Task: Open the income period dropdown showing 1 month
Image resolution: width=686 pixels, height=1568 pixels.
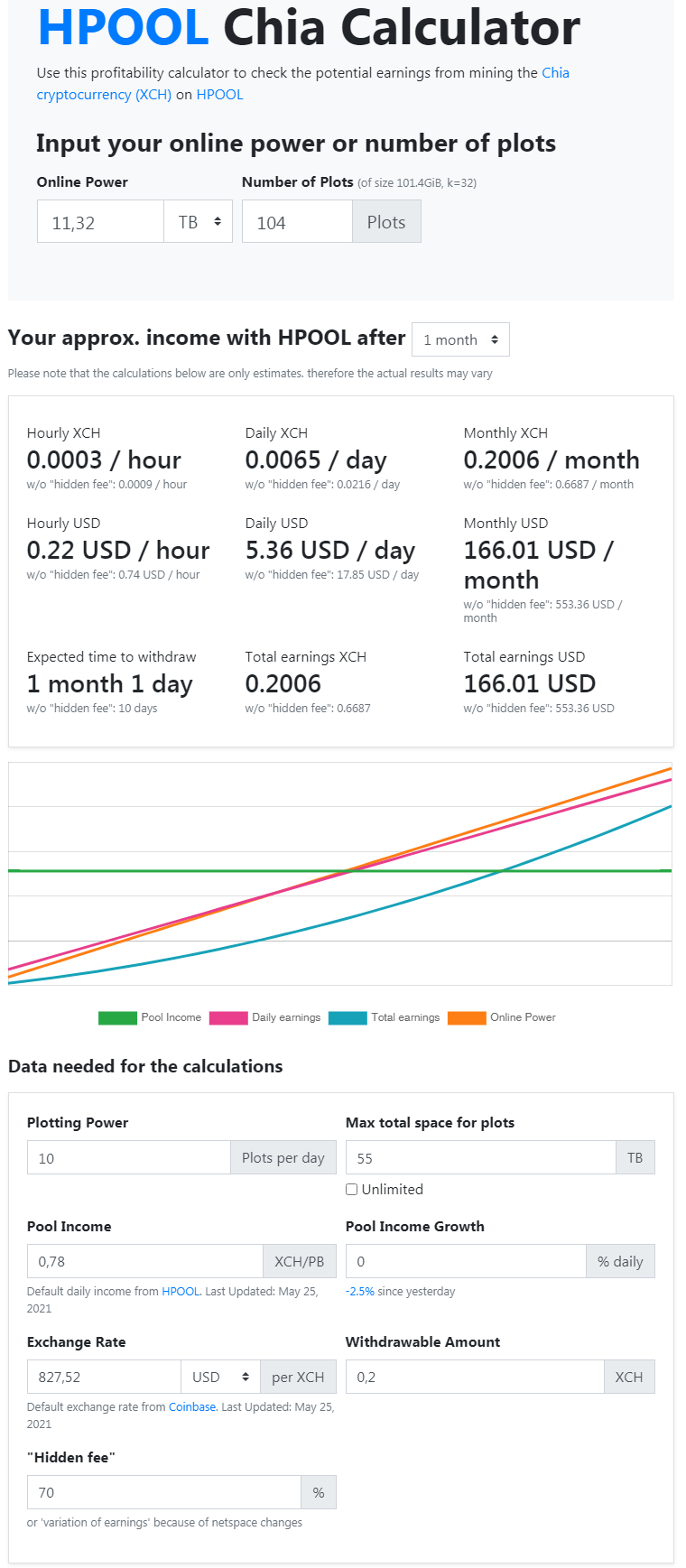Action: coord(460,339)
